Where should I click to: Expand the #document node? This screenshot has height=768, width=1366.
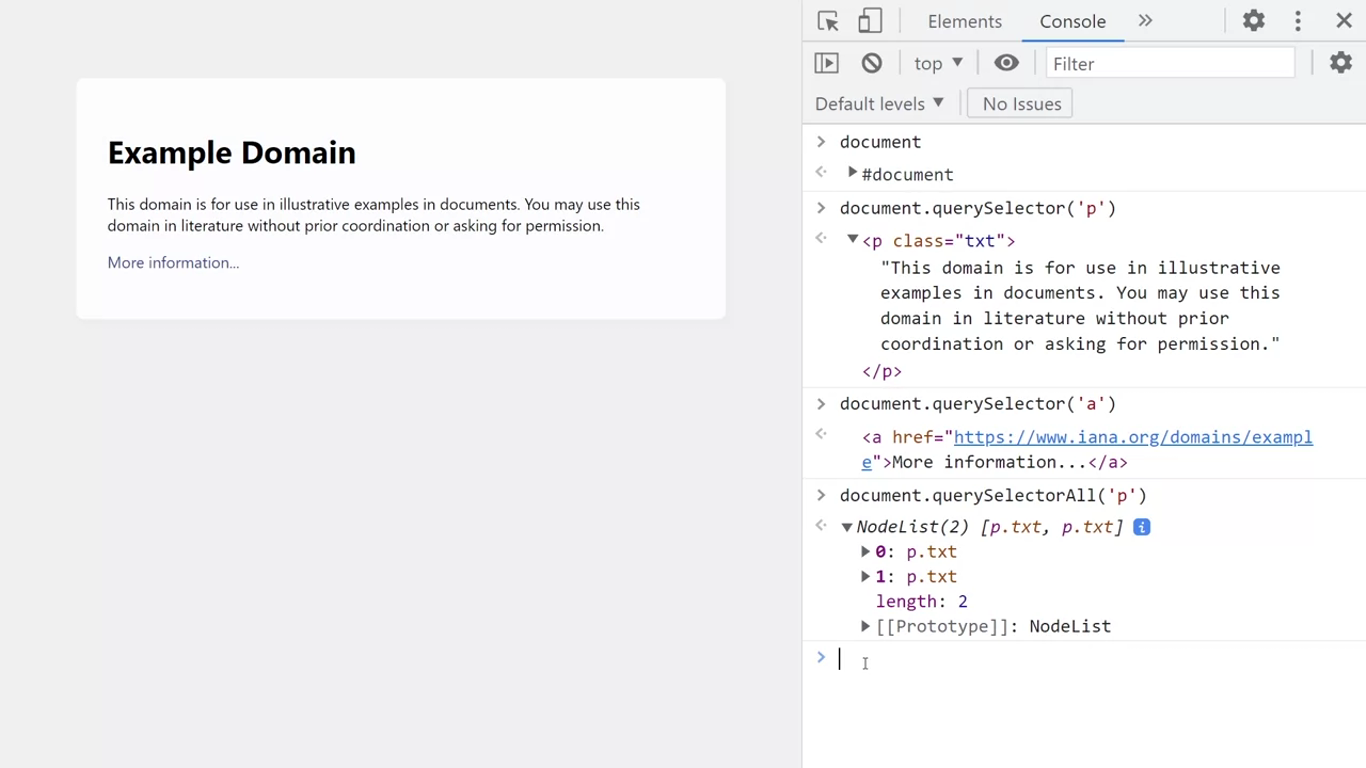point(852,173)
